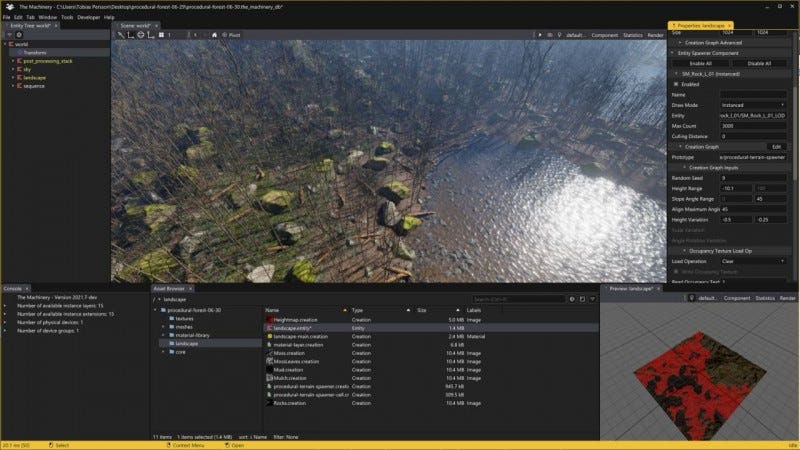The image size is (800, 450).
Task: Click the filter icon in Asset Browser search bar
Action: point(592,299)
